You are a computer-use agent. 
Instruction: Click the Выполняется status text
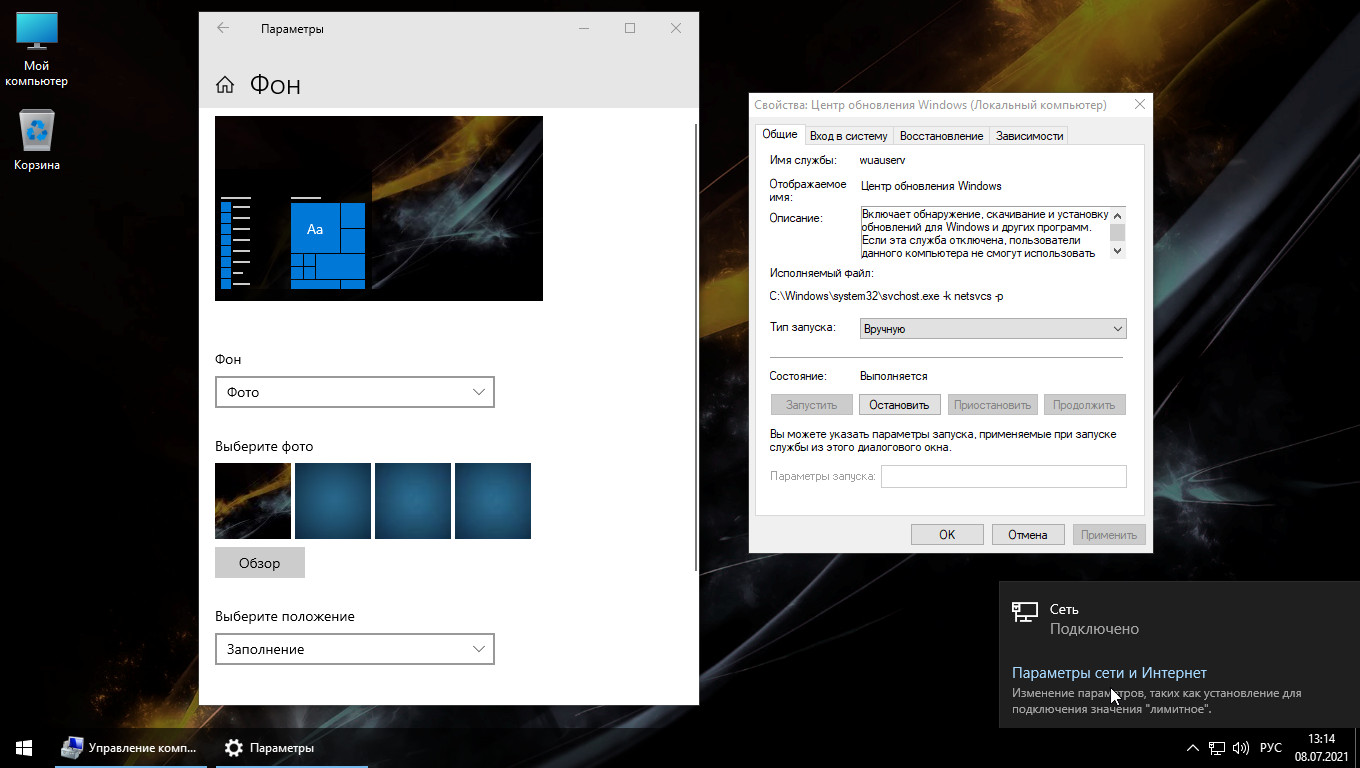pos(894,376)
